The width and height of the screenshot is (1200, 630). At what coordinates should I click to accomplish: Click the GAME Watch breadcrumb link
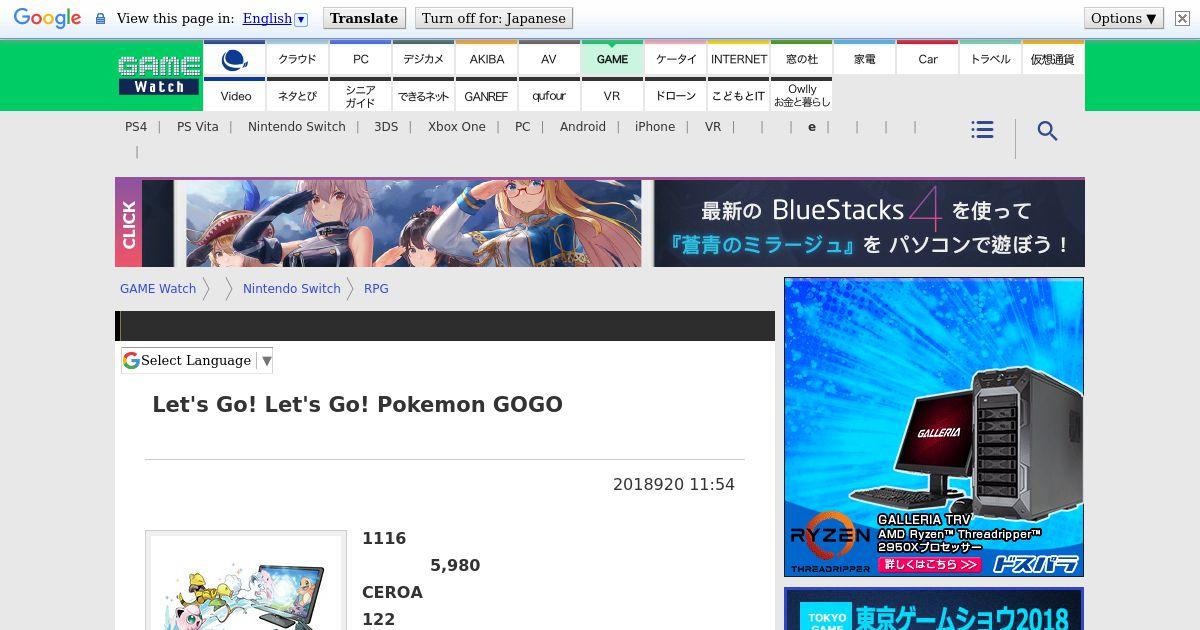tap(158, 289)
